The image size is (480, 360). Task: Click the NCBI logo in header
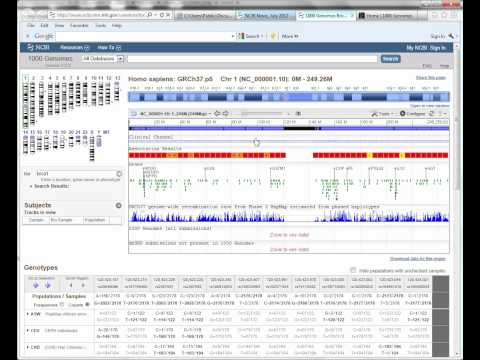coord(38,47)
